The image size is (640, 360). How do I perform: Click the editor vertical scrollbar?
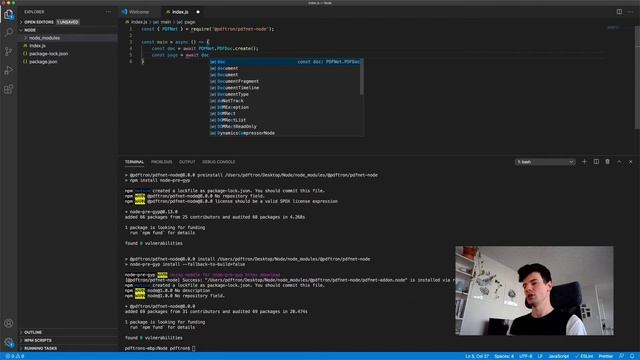pyautogui.click(x=637, y=78)
